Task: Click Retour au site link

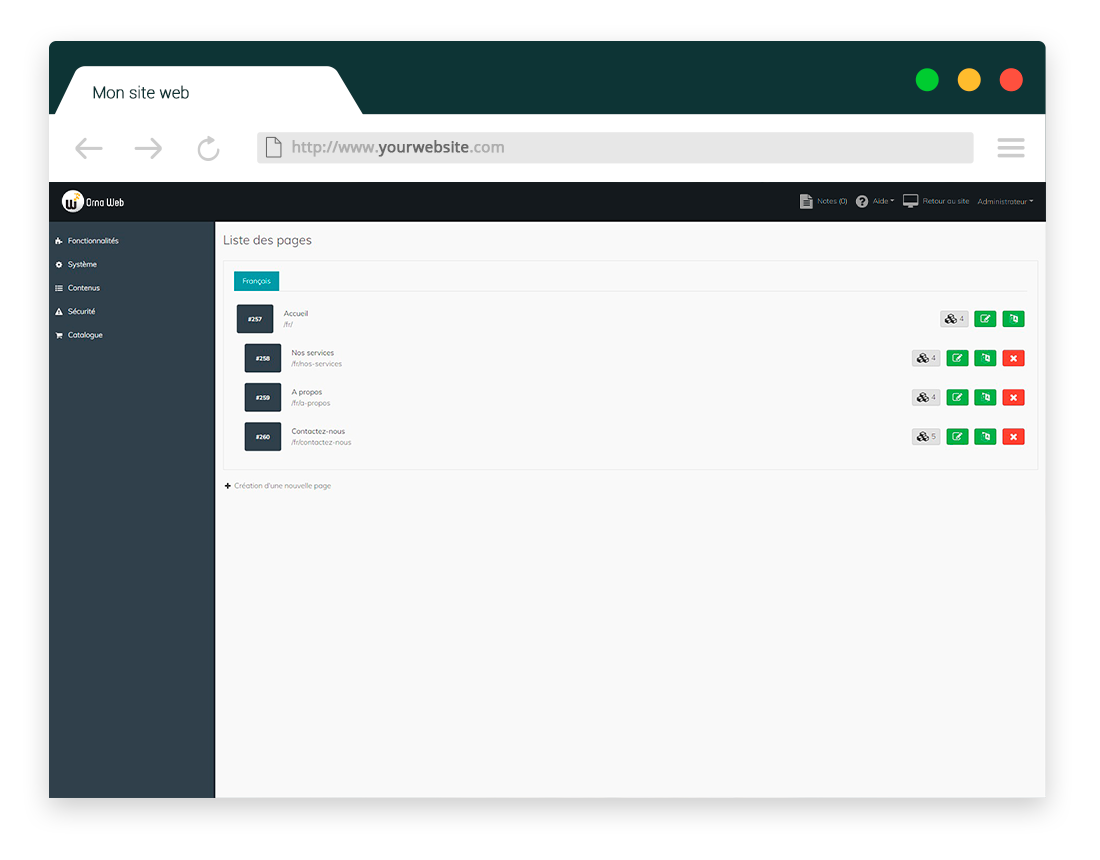Action: (x=936, y=201)
